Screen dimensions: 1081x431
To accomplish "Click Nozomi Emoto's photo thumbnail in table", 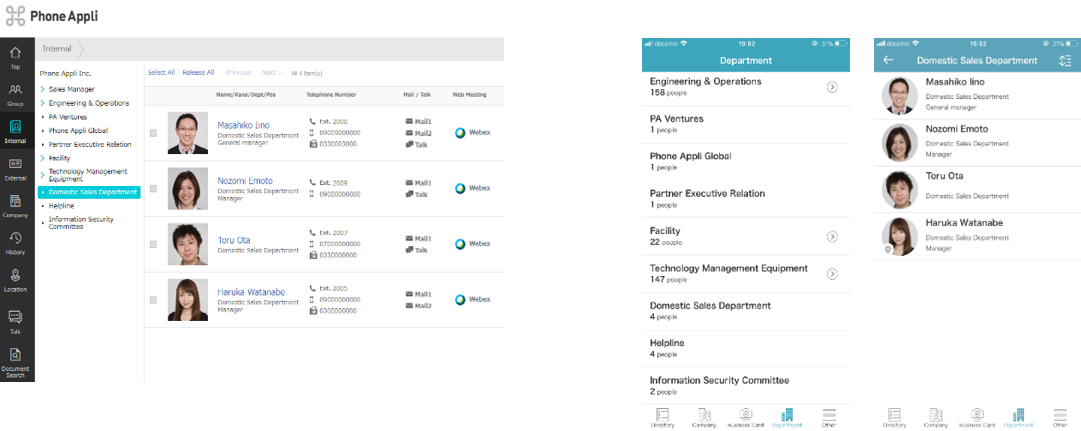I will click(188, 189).
